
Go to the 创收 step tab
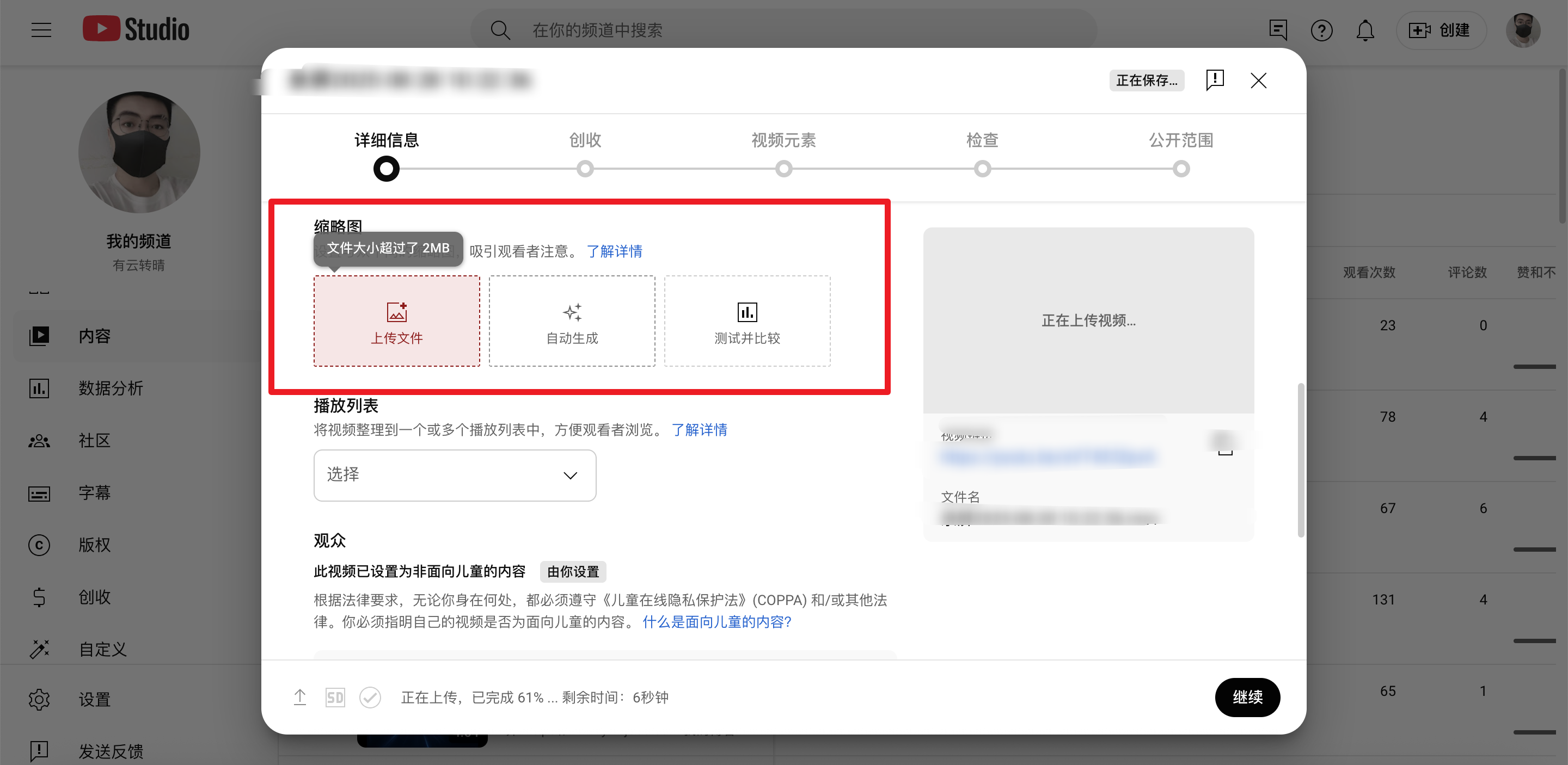pyautogui.click(x=584, y=140)
